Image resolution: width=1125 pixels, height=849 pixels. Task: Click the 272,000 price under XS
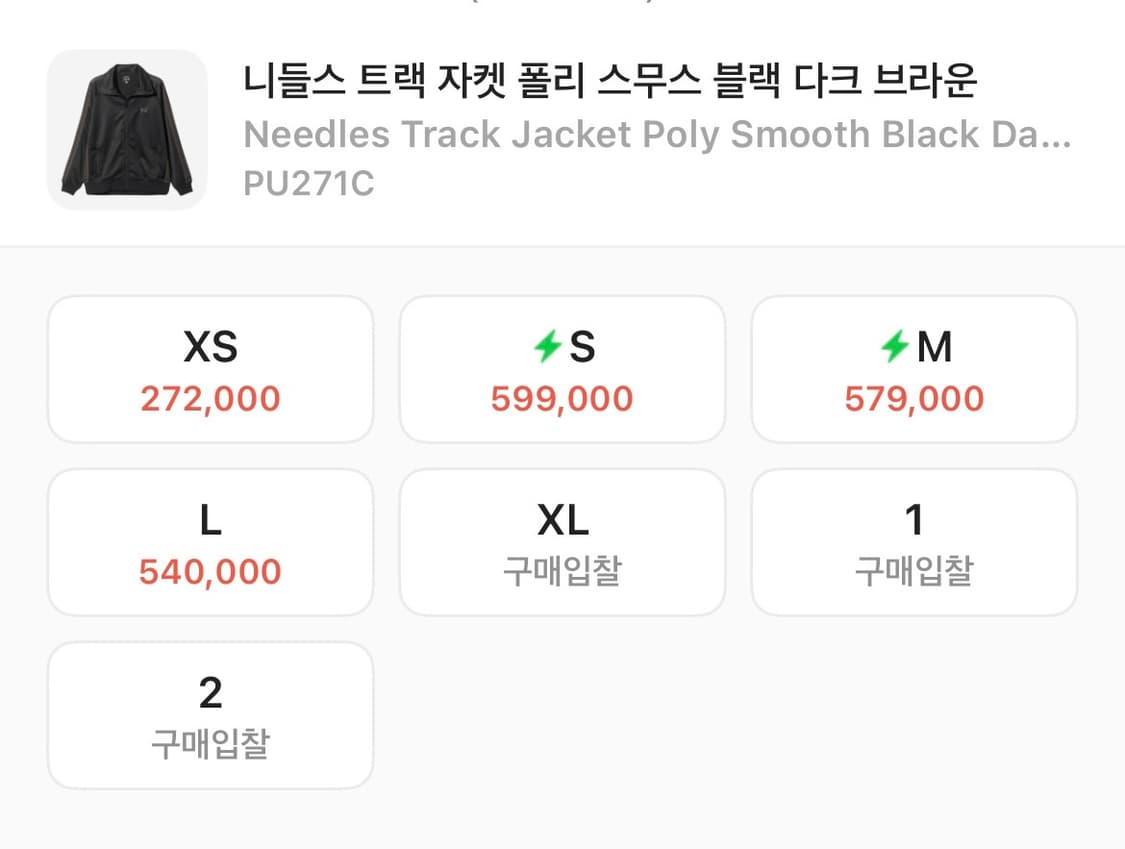coord(209,398)
